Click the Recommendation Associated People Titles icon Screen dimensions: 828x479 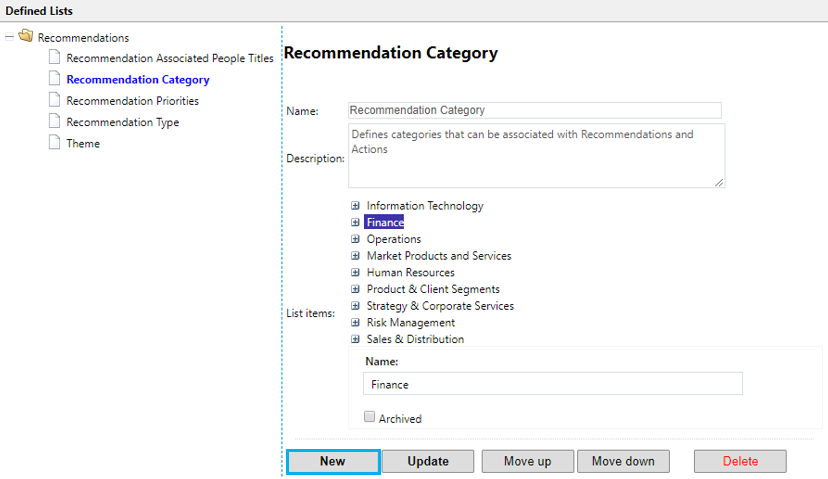(x=55, y=58)
